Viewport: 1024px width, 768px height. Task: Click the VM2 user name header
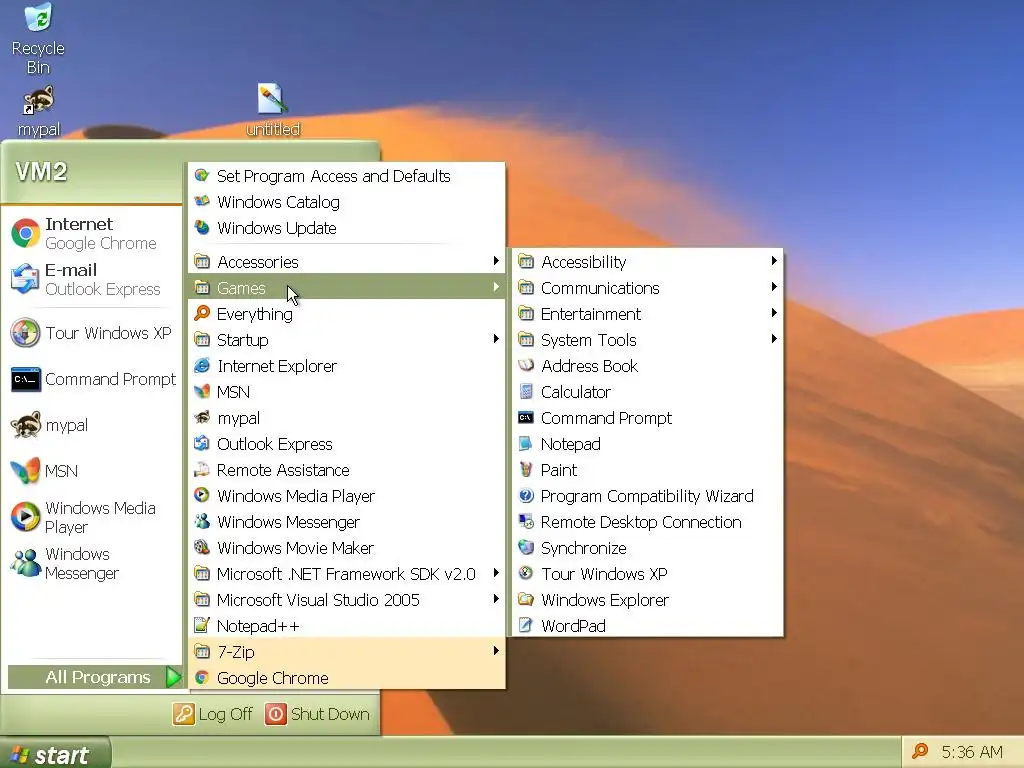(x=41, y=172)
